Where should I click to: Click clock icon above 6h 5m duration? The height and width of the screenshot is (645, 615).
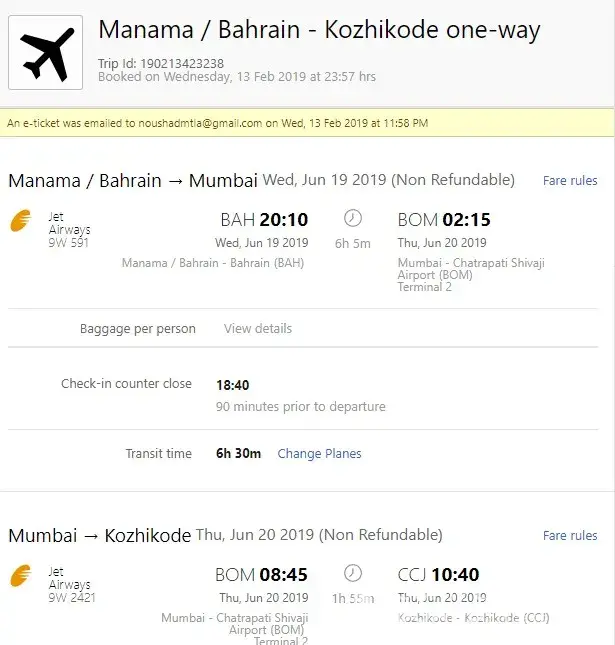pos(353,218)
